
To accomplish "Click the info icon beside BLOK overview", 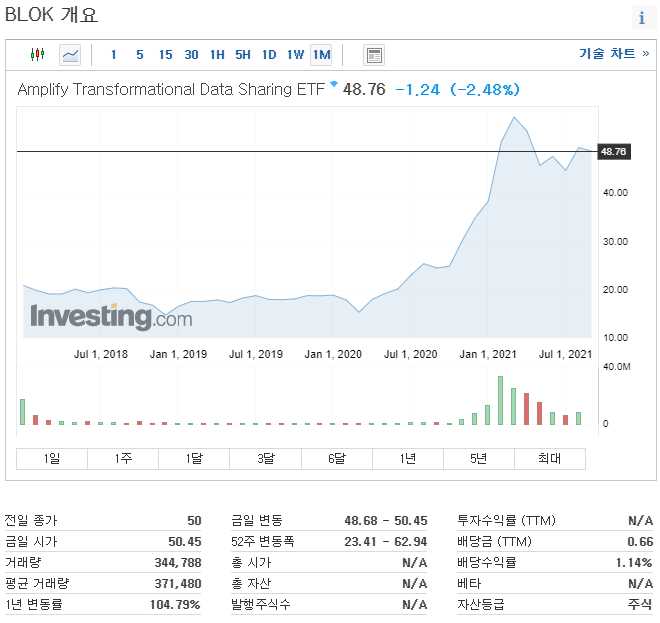I will coord(642,18).
